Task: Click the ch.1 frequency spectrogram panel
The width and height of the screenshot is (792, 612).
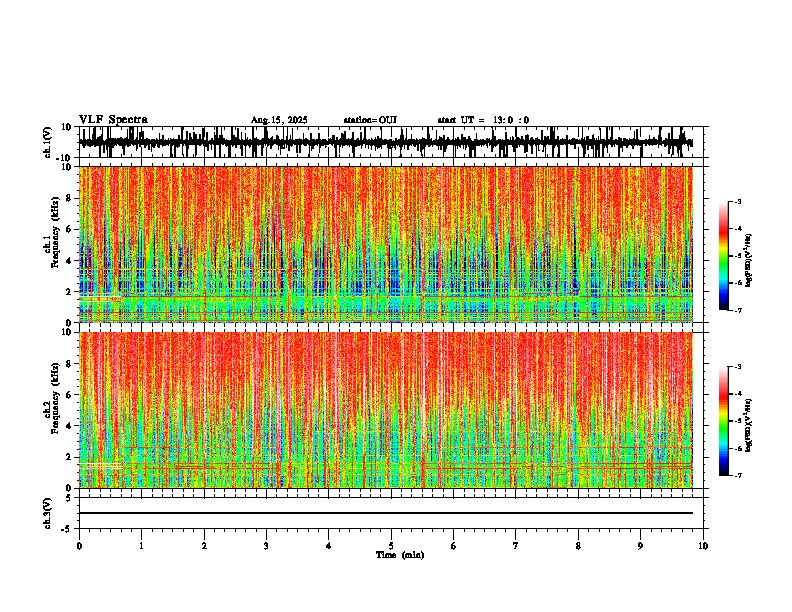Action: pos(385,244)
